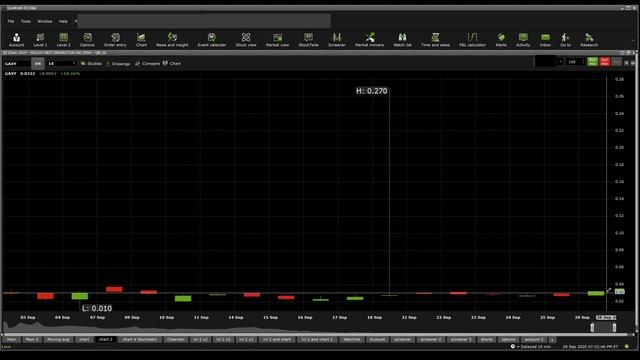Open the Watch list icon
The image size is (640, 360).
pyautogui.click(x=402, y=40)
